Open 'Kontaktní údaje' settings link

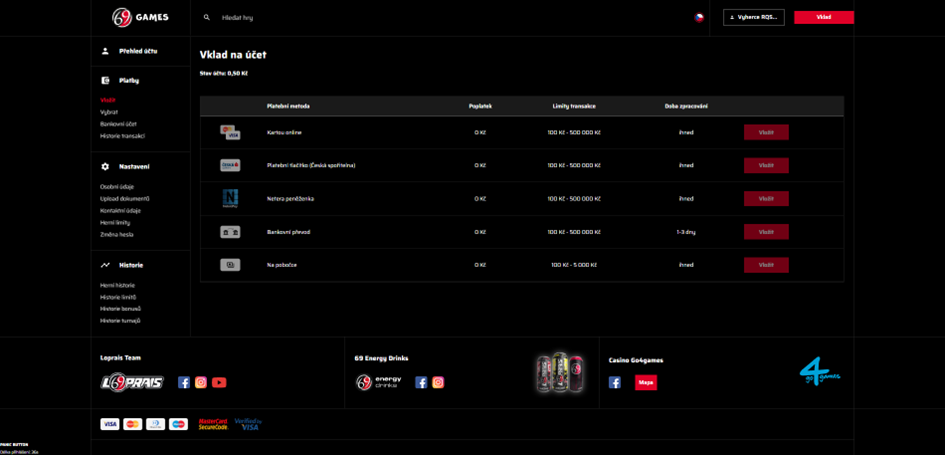coord(121,211)
